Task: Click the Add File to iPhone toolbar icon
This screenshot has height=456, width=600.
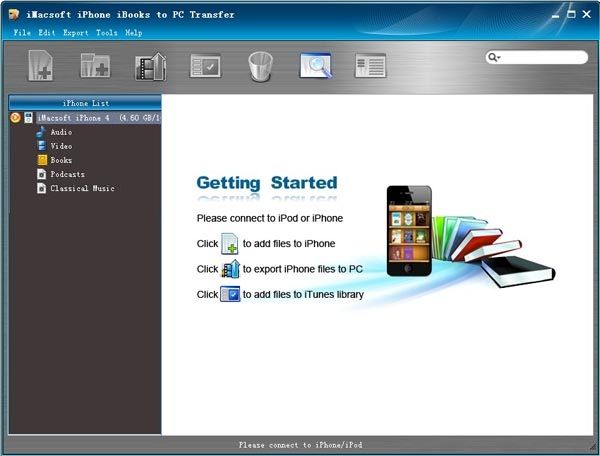Action: coord(41,65)
